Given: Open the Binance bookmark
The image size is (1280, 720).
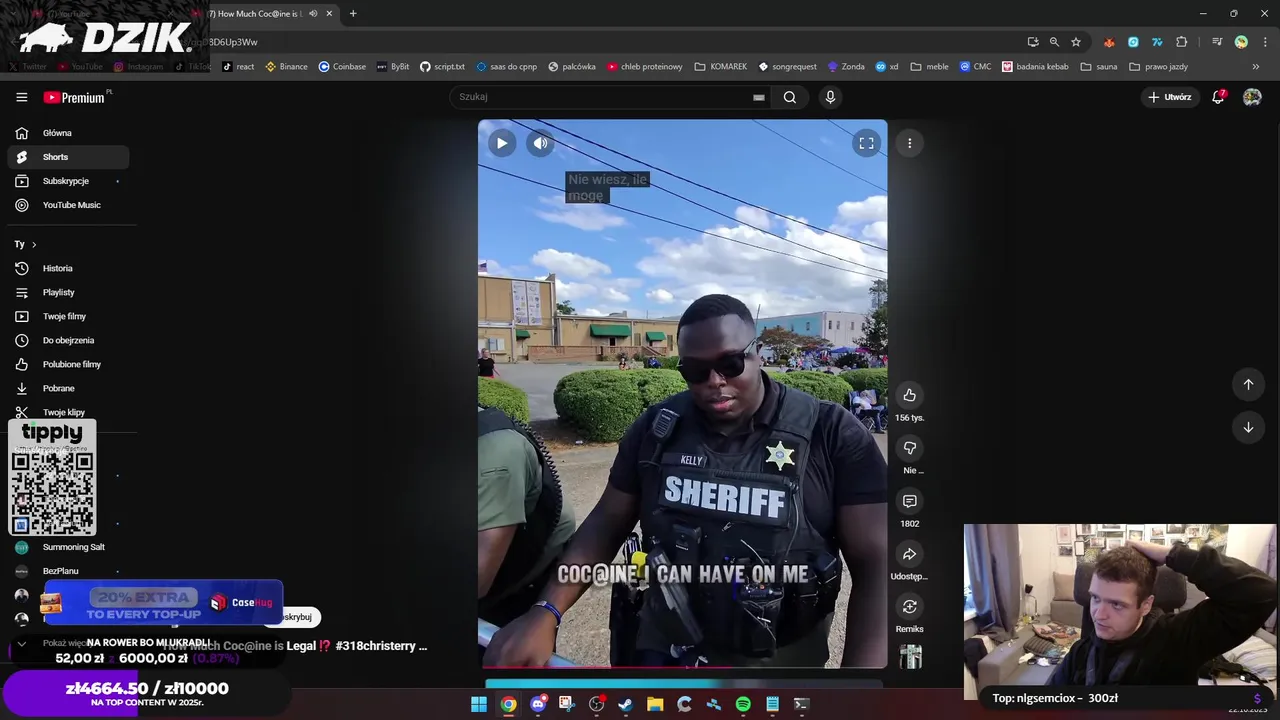Looking at the screenshot, I should click(286, 67).
